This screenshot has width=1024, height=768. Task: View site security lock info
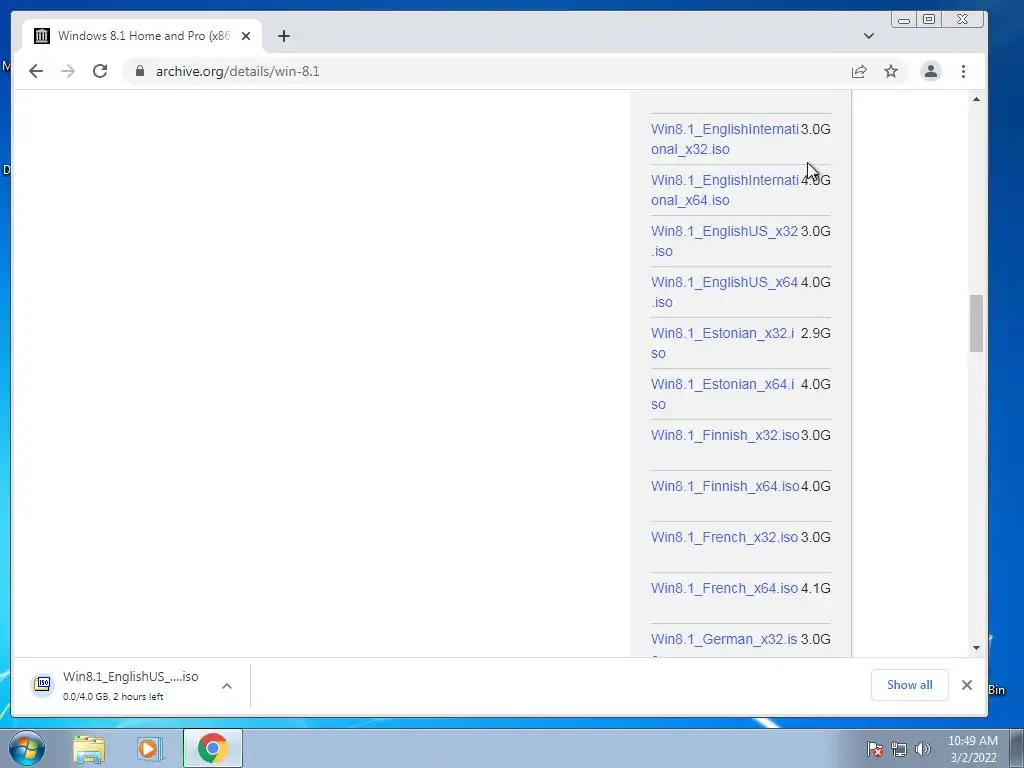140,71
